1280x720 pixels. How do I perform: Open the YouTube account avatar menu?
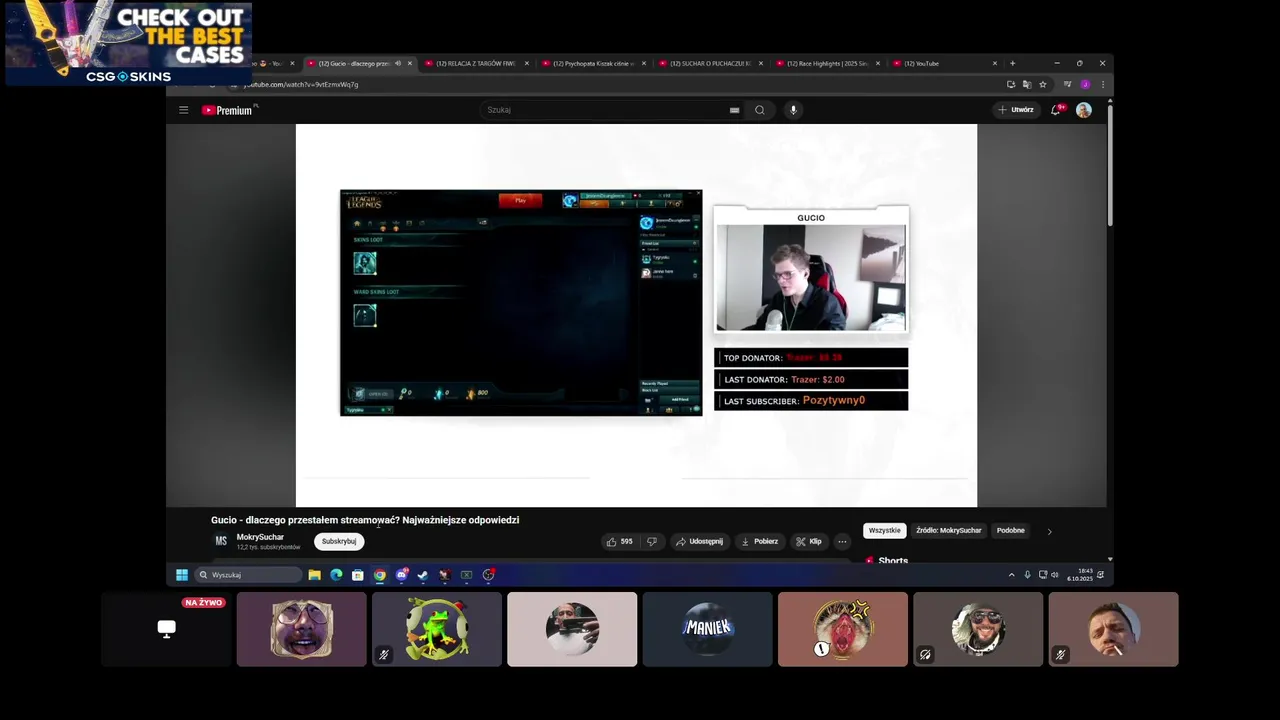(1084, 110)
